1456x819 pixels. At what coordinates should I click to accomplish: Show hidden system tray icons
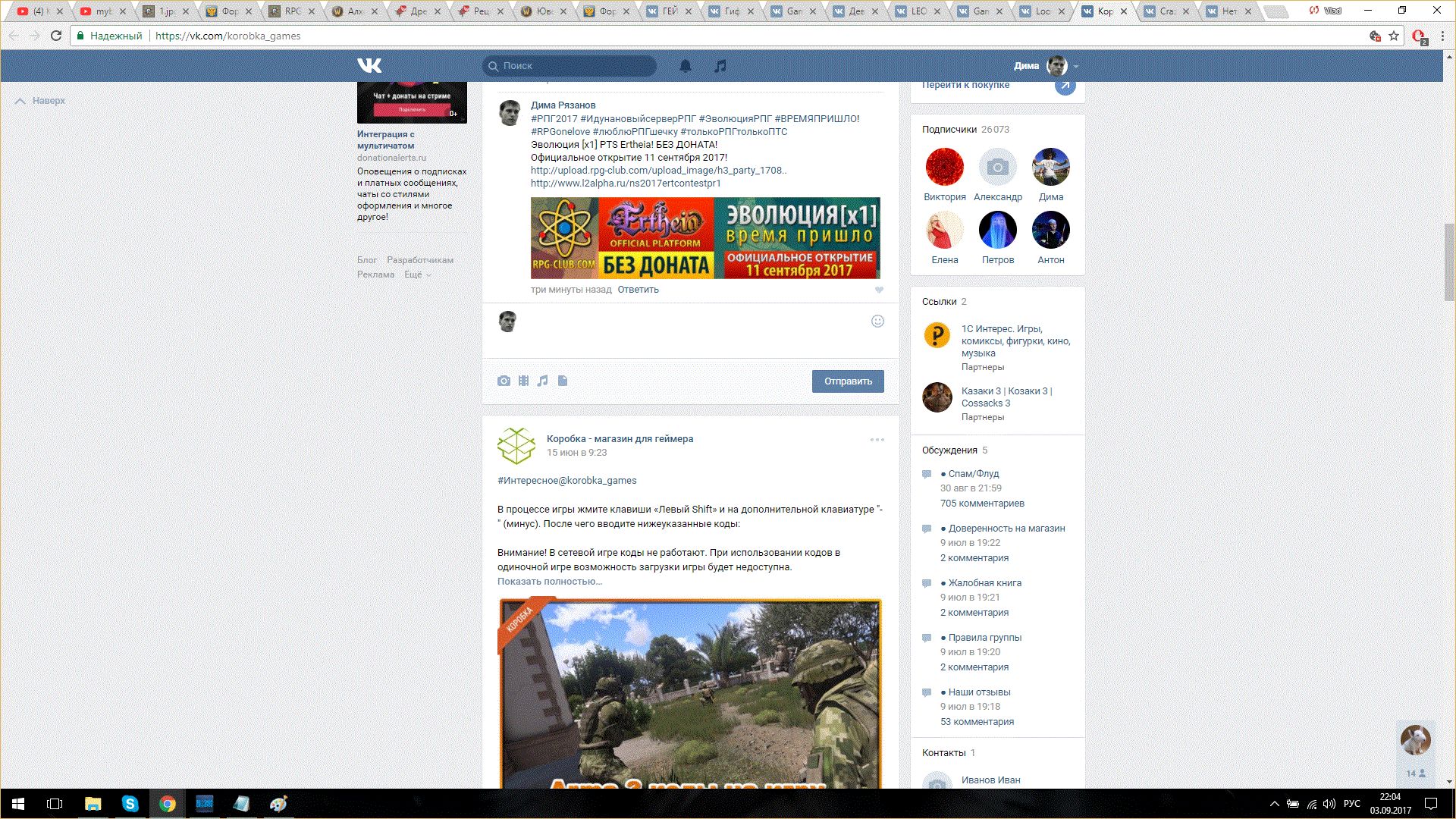point(1275,804)
